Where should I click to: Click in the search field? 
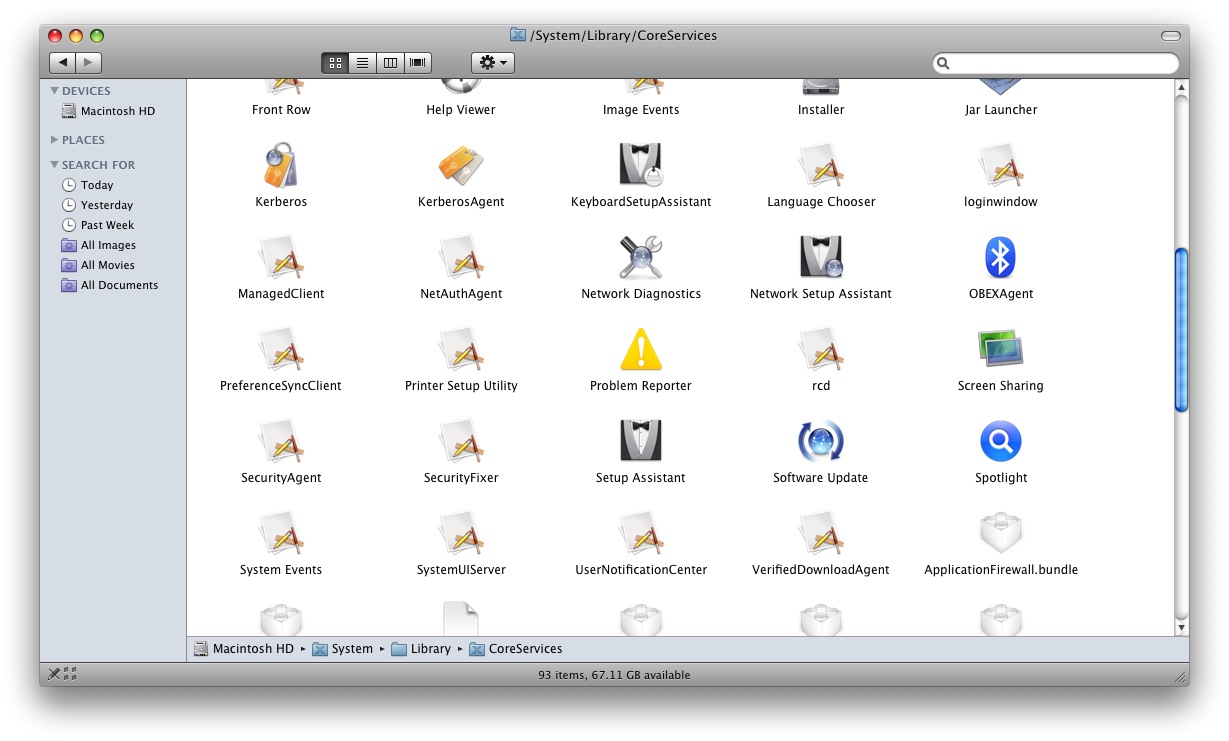[1056, 63]
